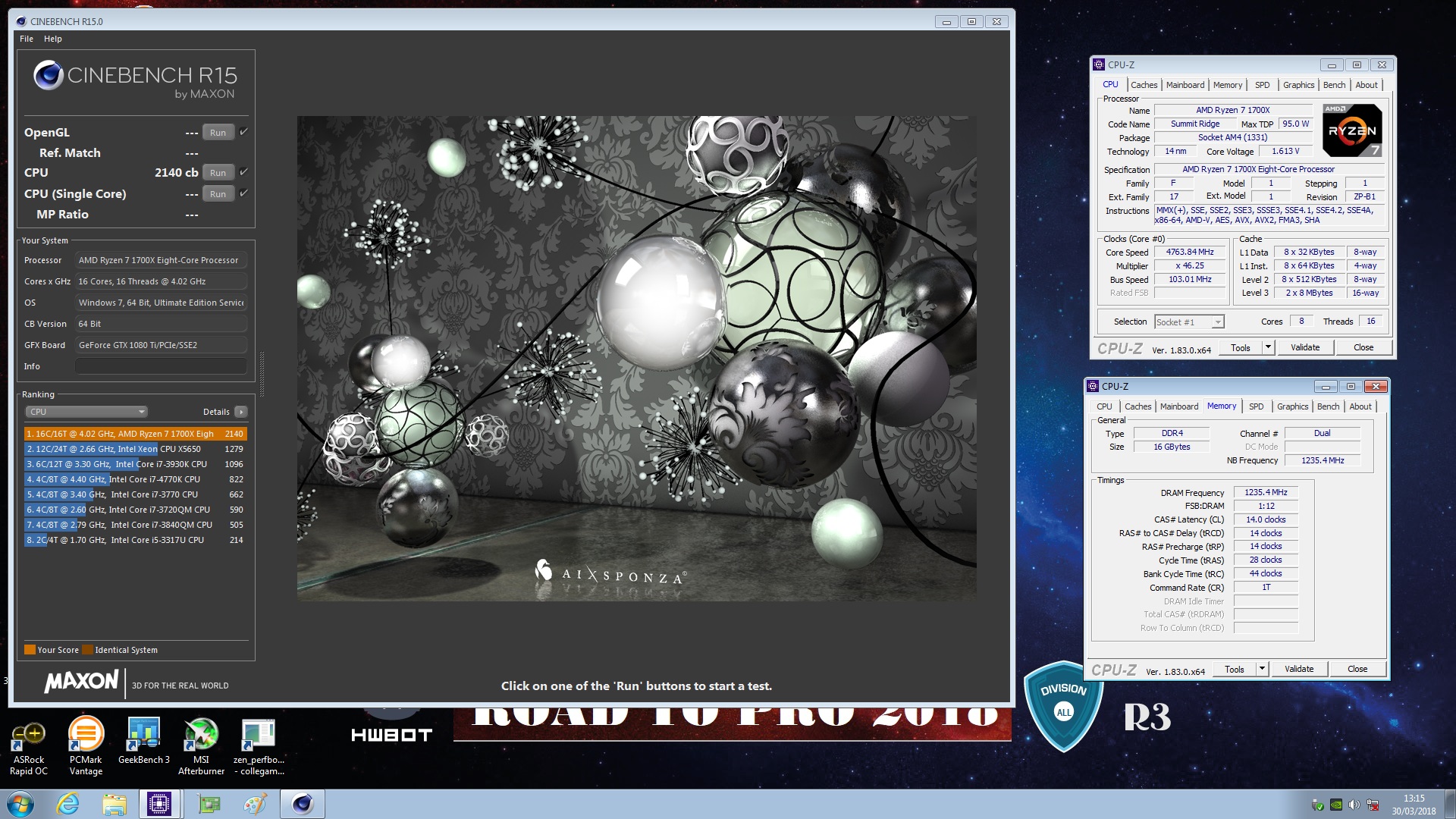1456x819 pixels.
Task: Run the OpenGL benchmark
Action: click(218, 132)
